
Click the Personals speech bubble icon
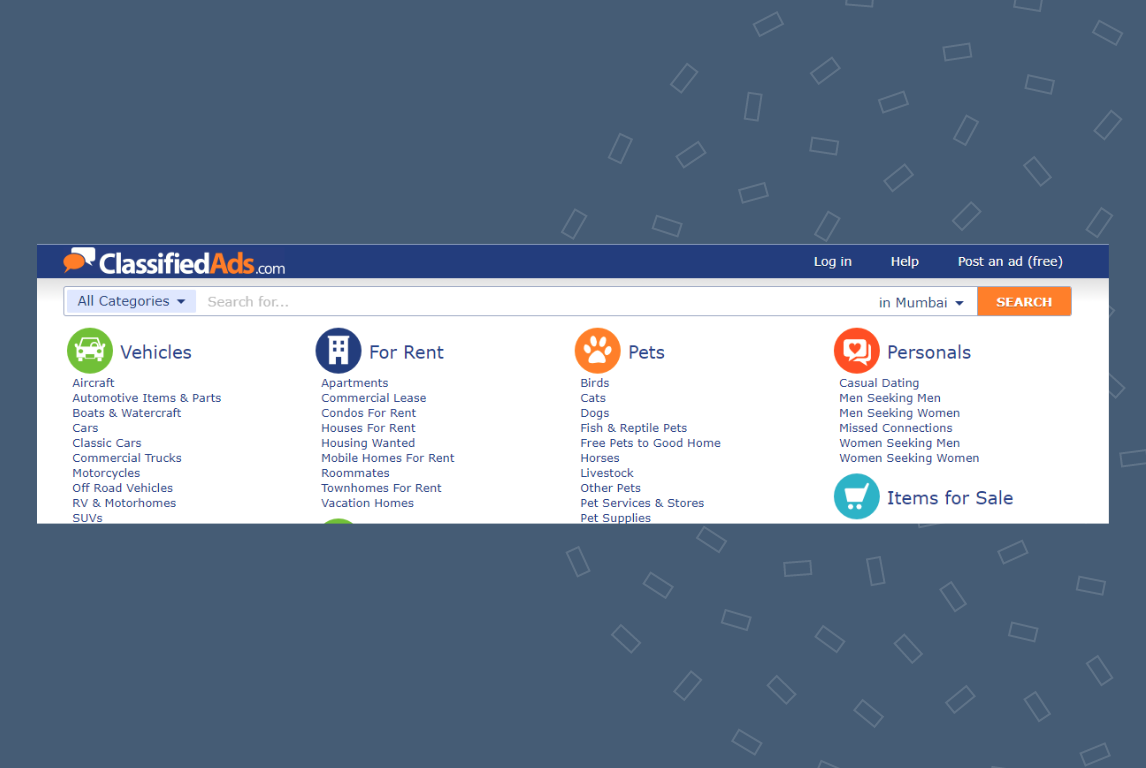tap(856, 350)
